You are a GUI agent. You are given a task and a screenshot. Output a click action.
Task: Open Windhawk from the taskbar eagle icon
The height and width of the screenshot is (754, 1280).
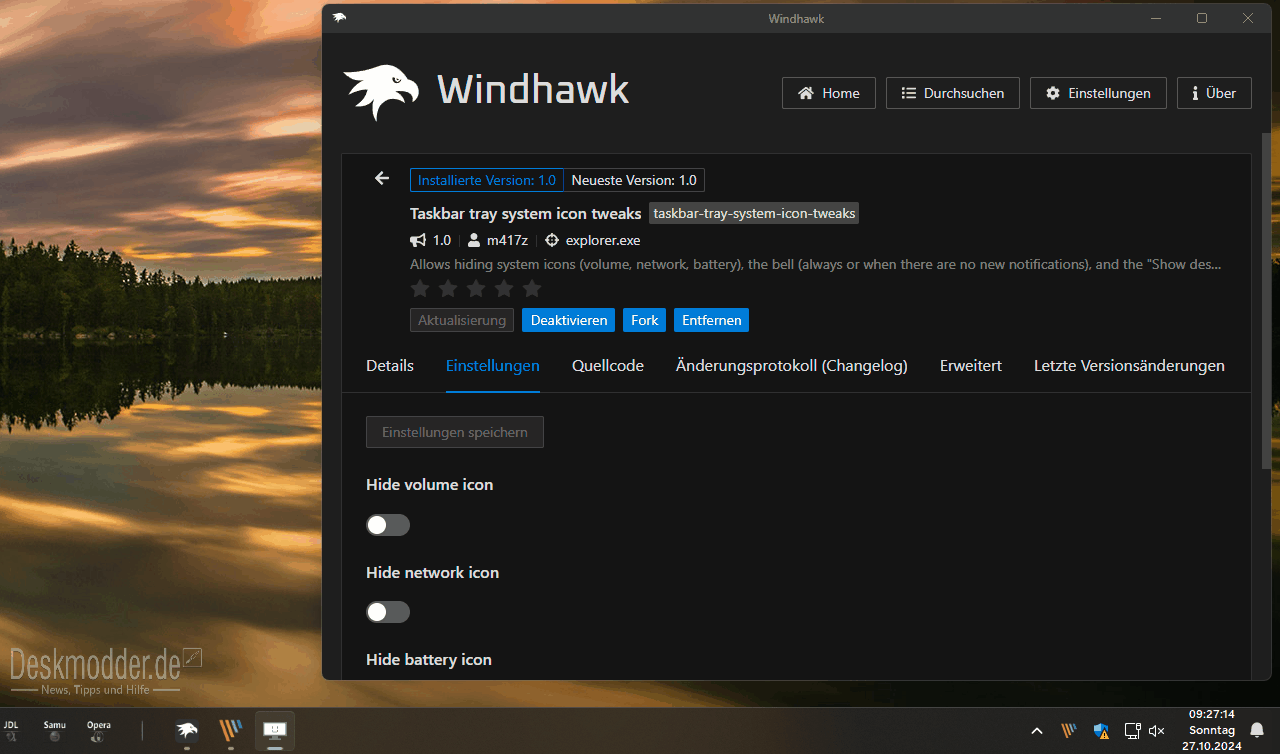pyautogui.click(x=187, y=731)
